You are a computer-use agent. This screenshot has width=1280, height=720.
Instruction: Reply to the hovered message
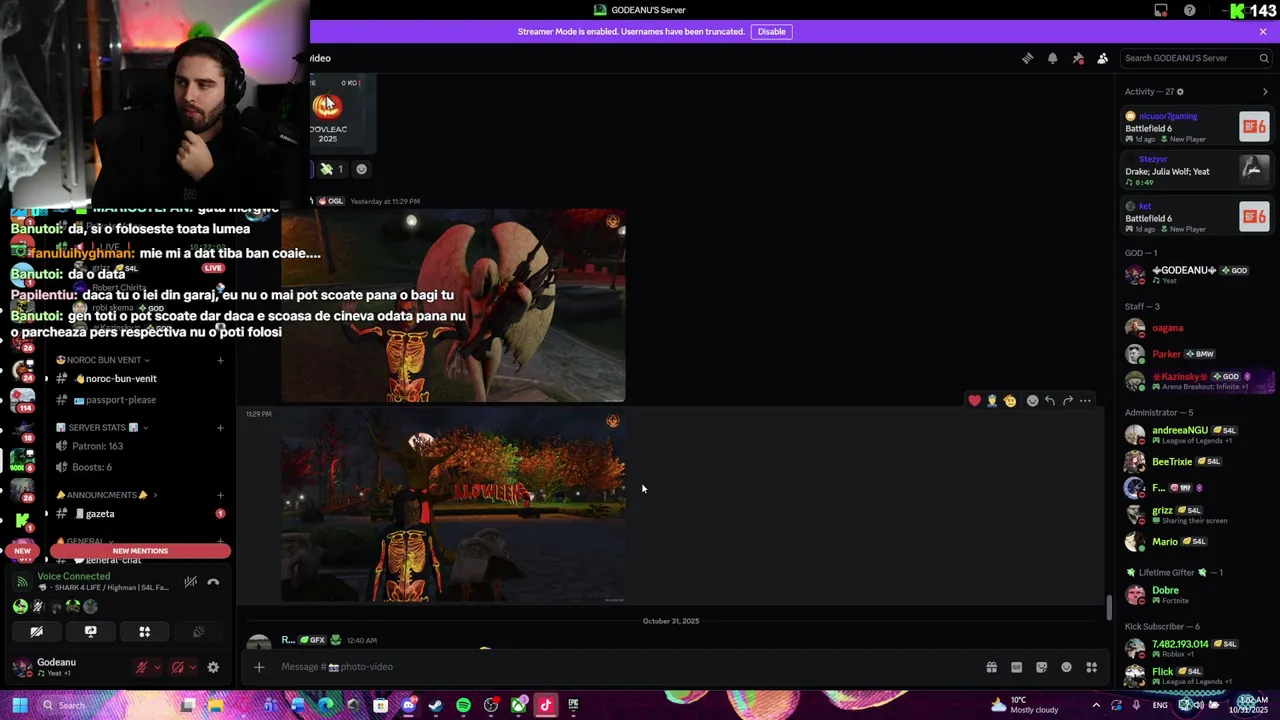point(1050,401)
